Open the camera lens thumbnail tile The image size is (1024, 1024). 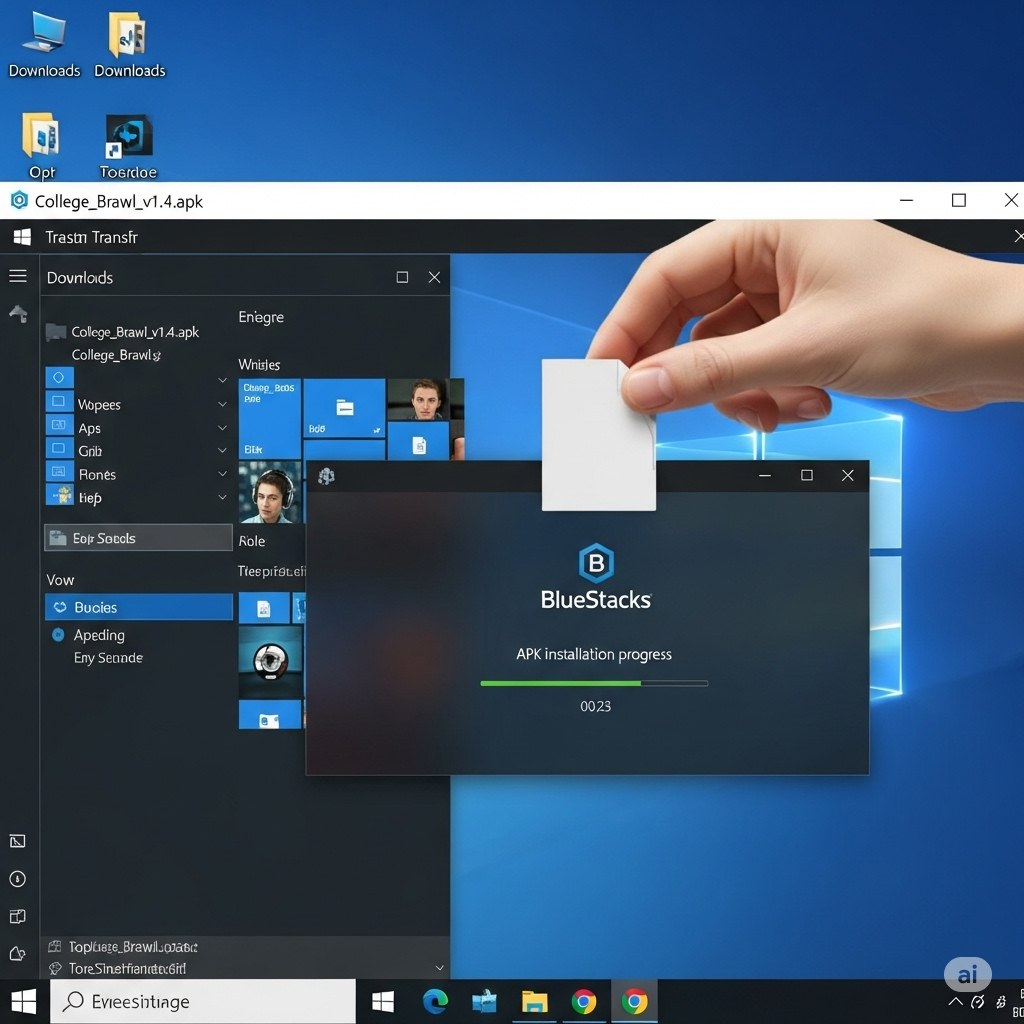coord(270,662)
